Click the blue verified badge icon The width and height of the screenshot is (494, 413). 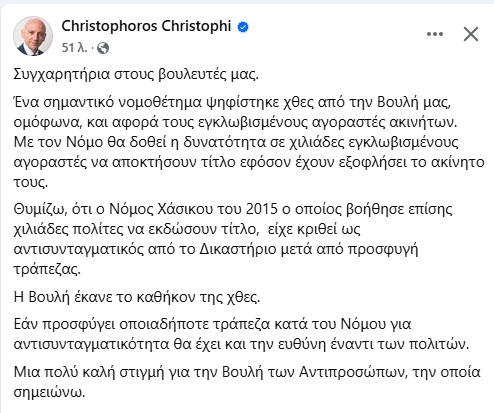pos(243,27)
